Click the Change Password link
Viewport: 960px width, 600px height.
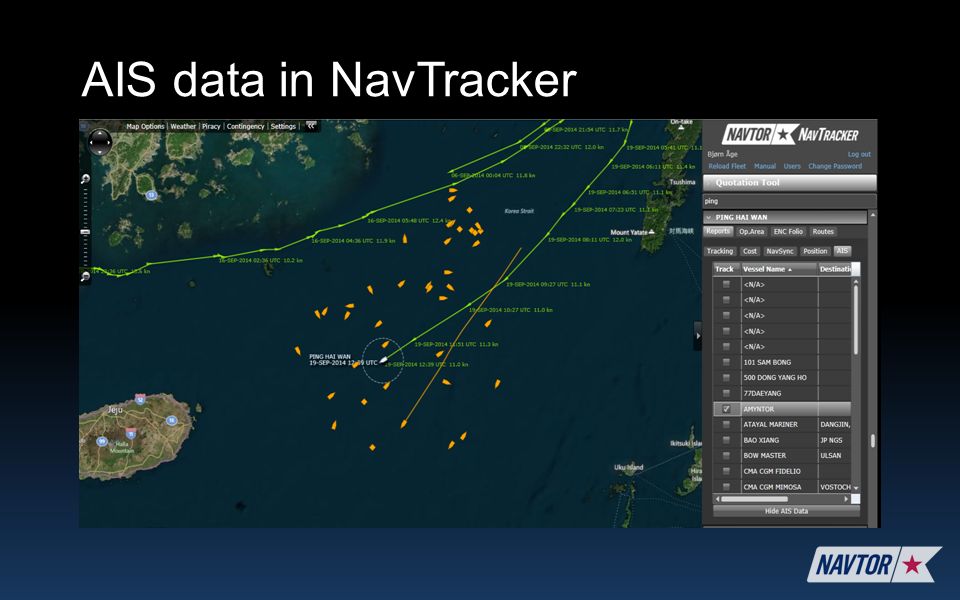[x=834, y=166]
